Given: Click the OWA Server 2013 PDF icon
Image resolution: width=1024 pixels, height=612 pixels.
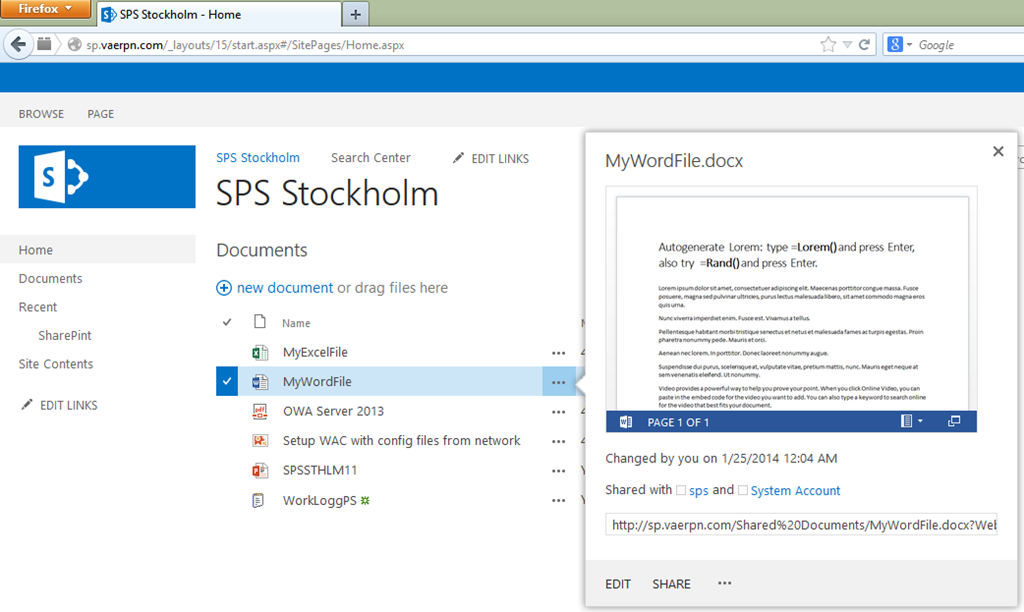Looking at the screenshot, I should point(260,411).
